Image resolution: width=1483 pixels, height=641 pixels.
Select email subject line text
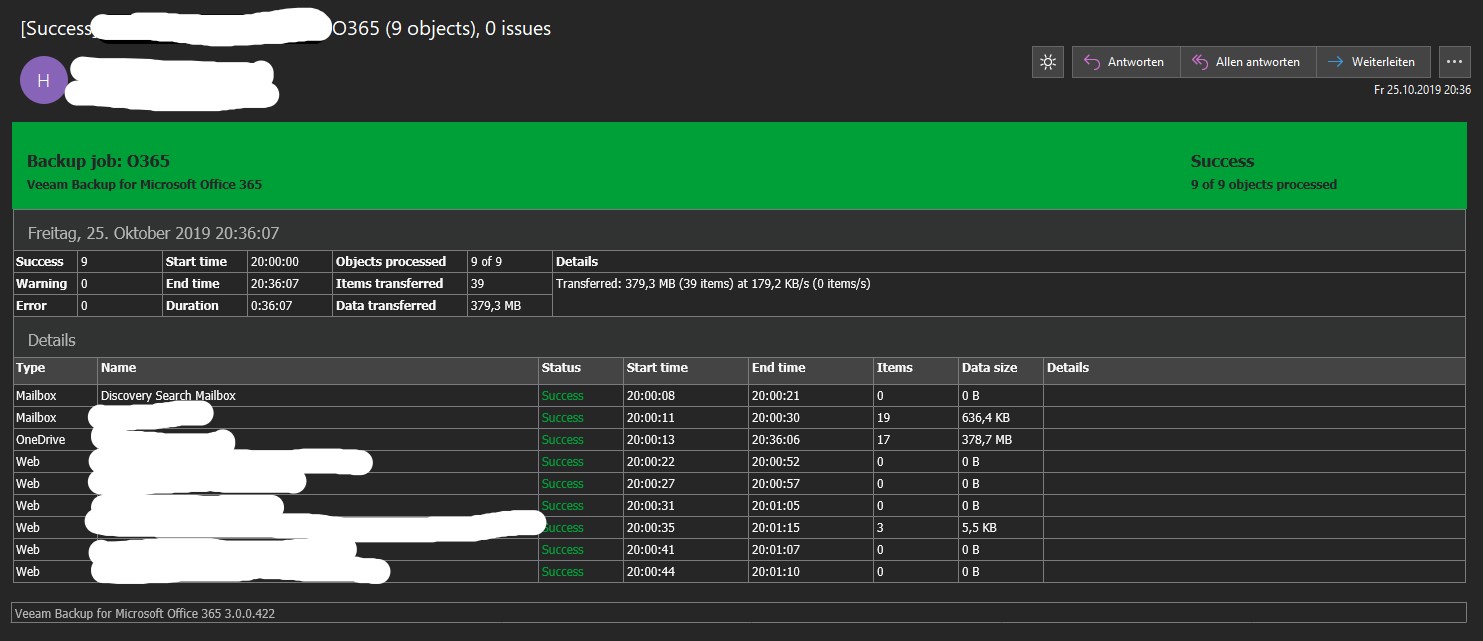coord(285,29)
